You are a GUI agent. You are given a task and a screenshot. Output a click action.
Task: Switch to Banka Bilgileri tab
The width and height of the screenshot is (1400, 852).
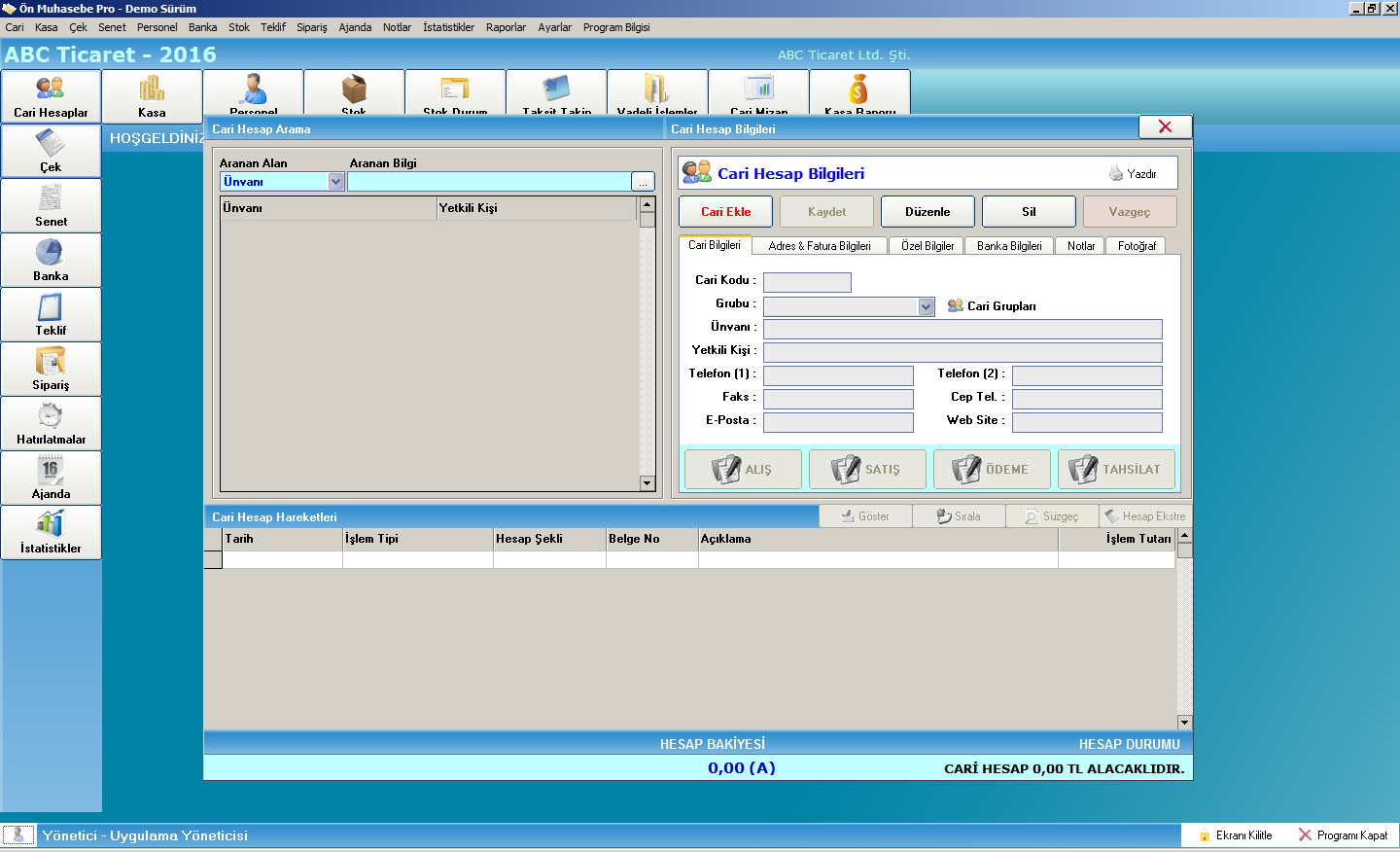[x=1009, y=246]
